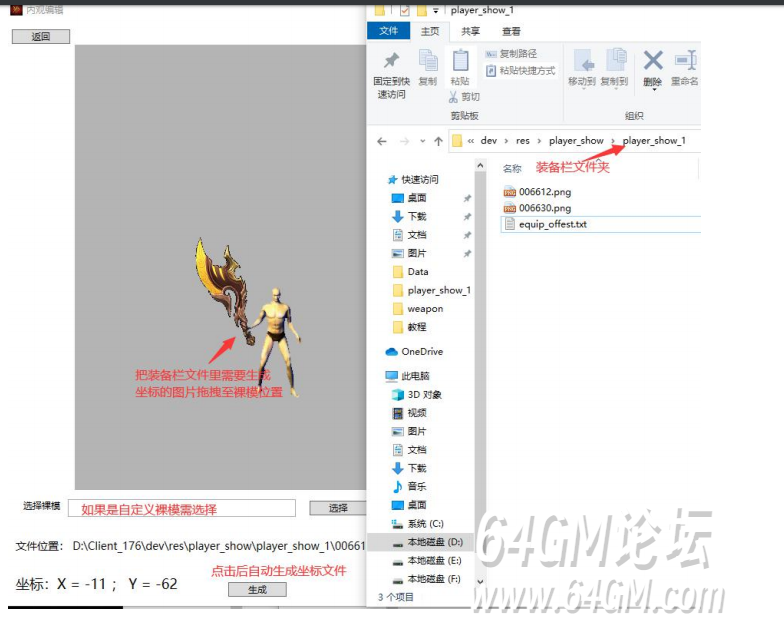This screenshot has width=784, height=621.
Task: Open the recent locations dropdown arrow
Action: 423,141
